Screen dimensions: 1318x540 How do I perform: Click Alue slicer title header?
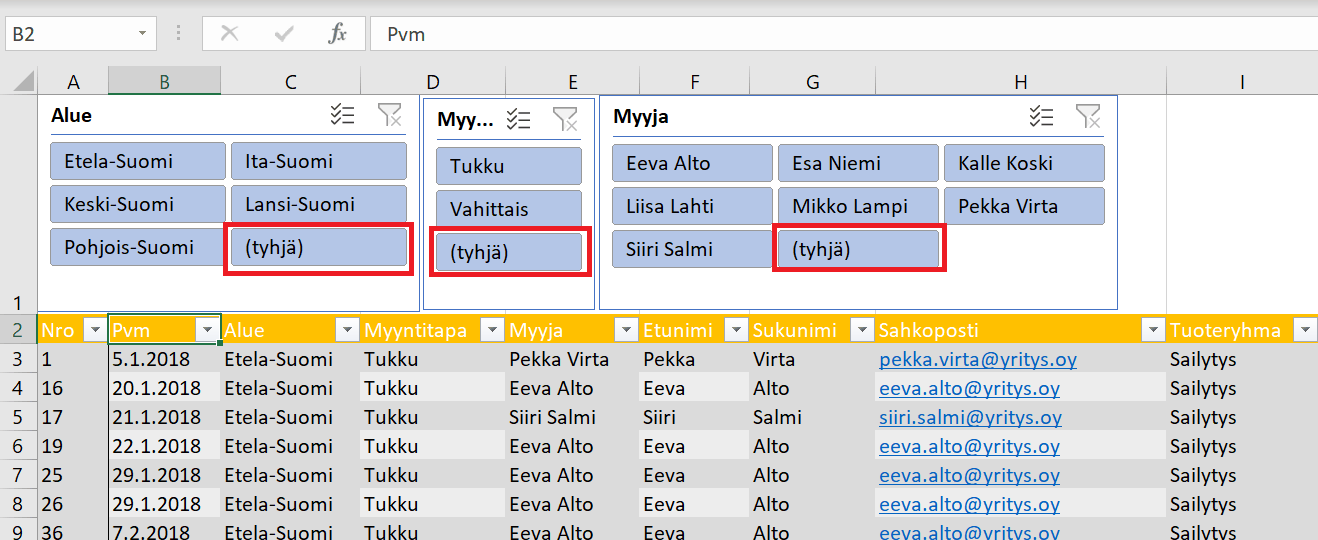72,116
